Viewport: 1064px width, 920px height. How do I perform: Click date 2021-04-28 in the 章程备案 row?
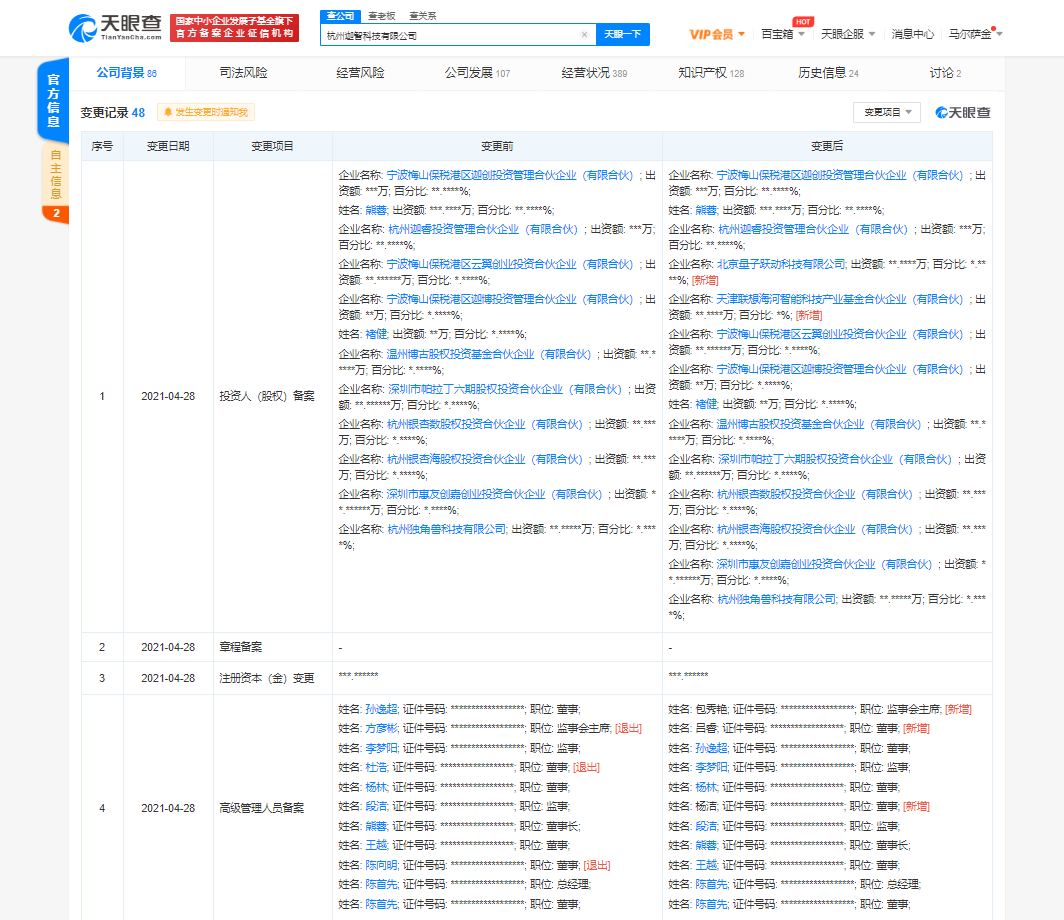(168, 647)
